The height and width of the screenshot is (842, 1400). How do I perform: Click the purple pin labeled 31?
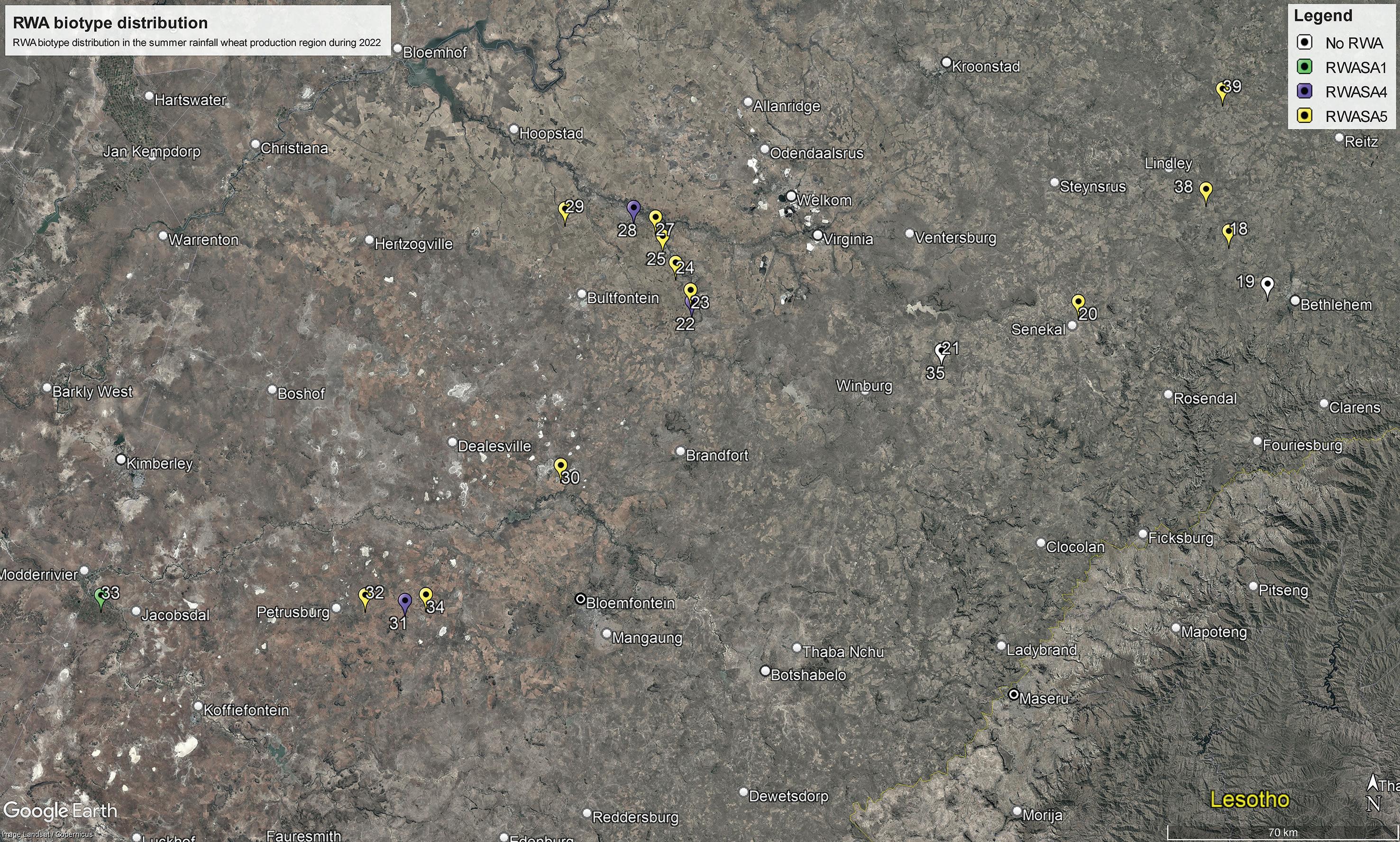point(404,601)
